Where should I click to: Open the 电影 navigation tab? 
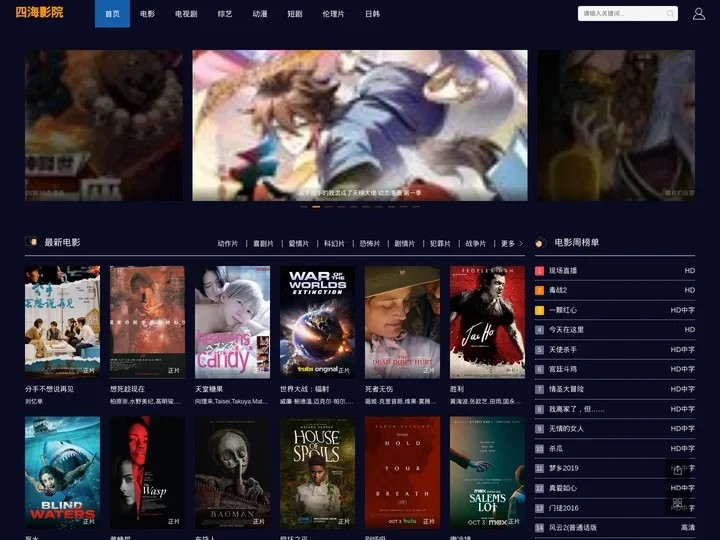click(x=147, y=14)
